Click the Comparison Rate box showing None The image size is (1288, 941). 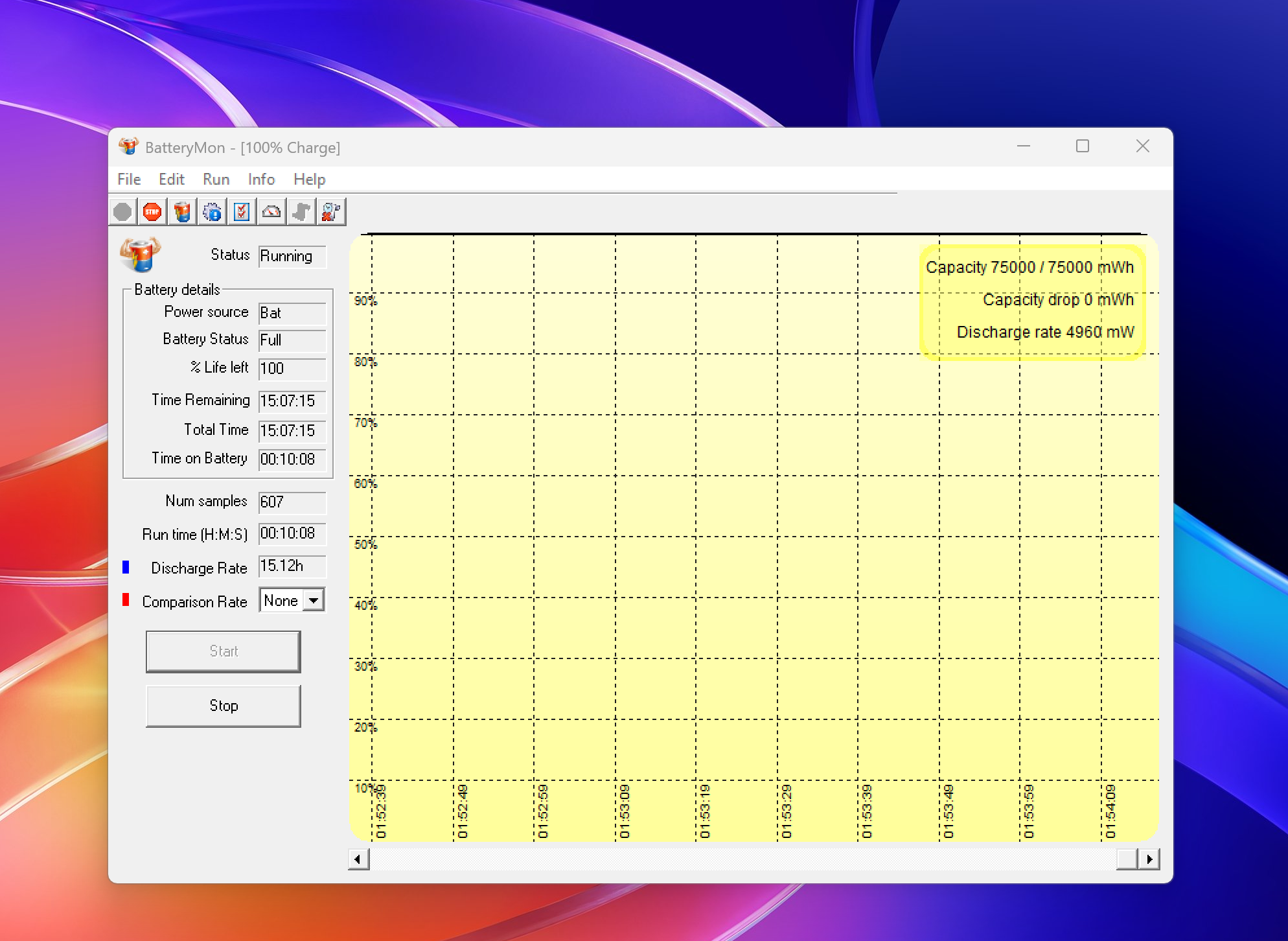[292, 601]
